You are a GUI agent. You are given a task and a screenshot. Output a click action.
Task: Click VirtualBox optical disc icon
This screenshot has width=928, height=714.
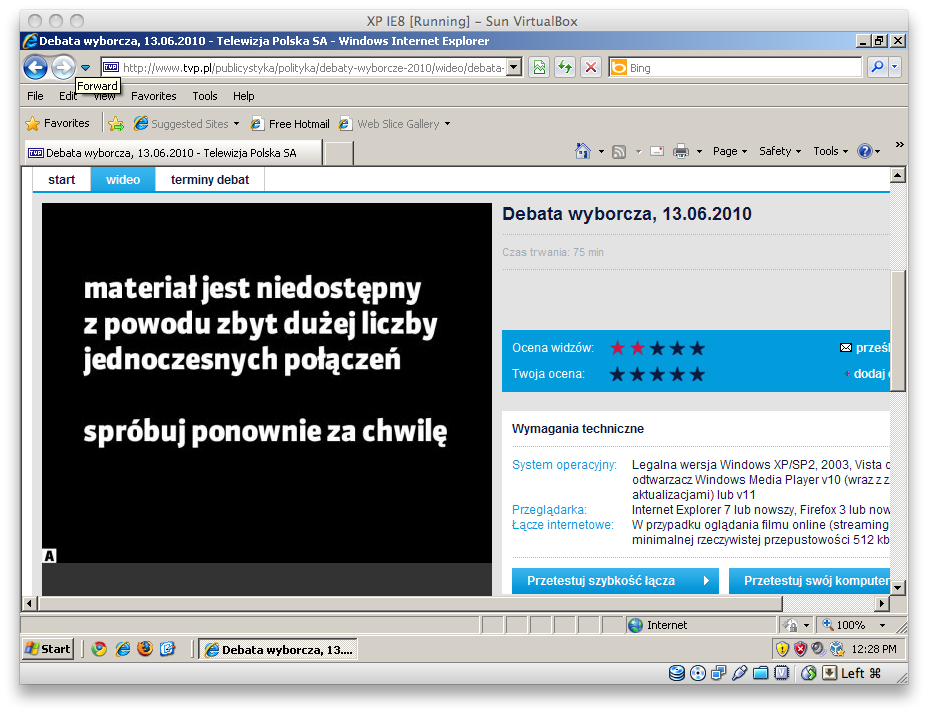698,673
